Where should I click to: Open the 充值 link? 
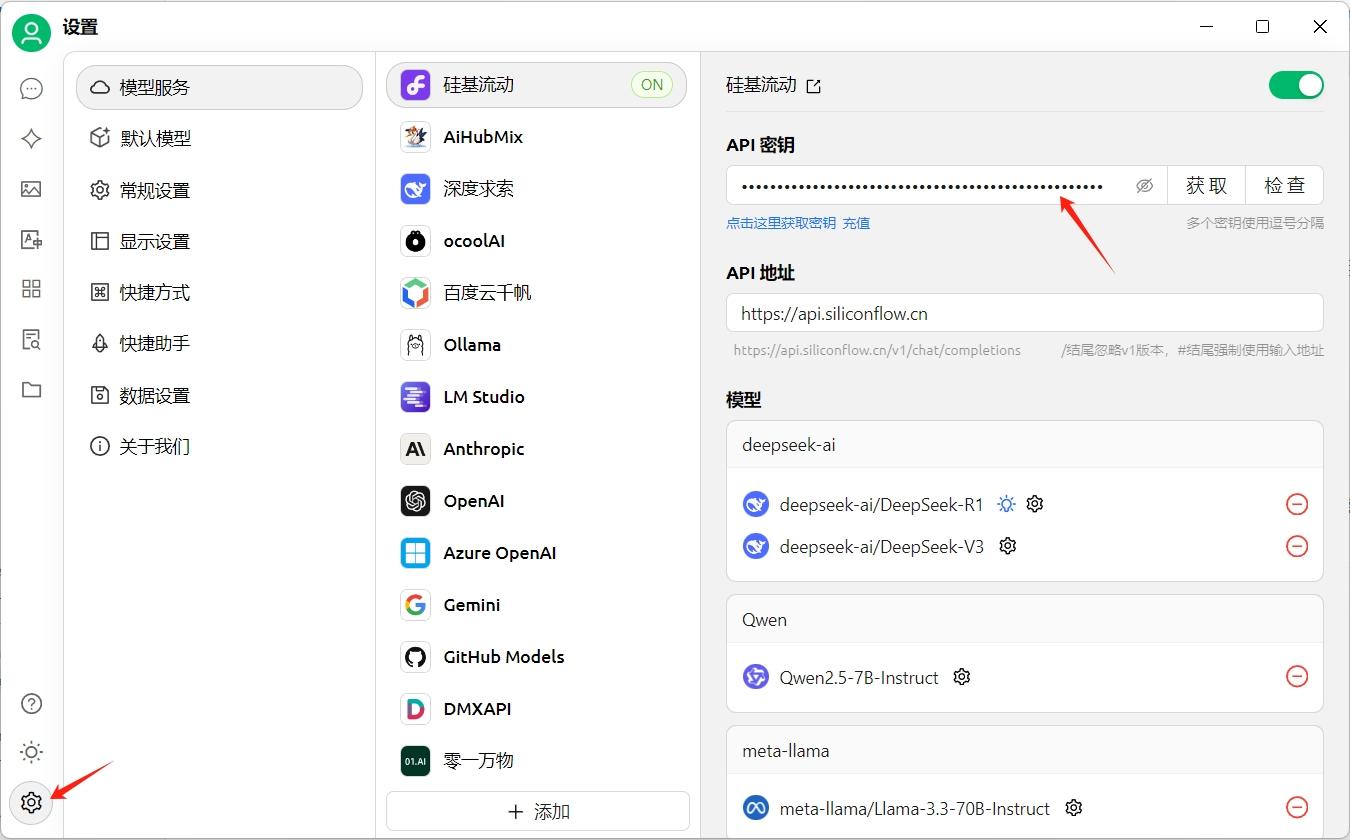click(856, 223)
